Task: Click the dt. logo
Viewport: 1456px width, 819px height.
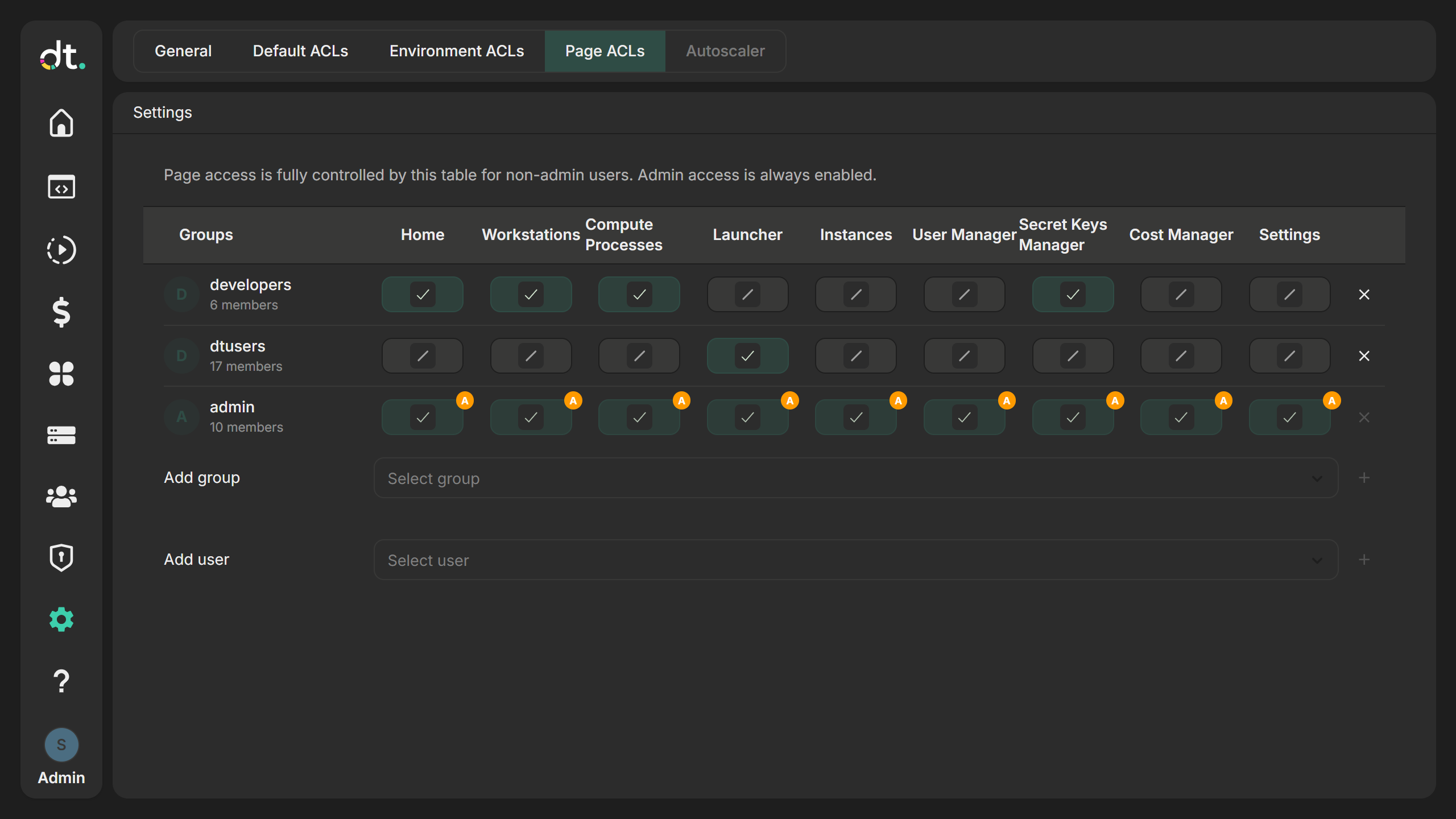Action: coord(62,56)
